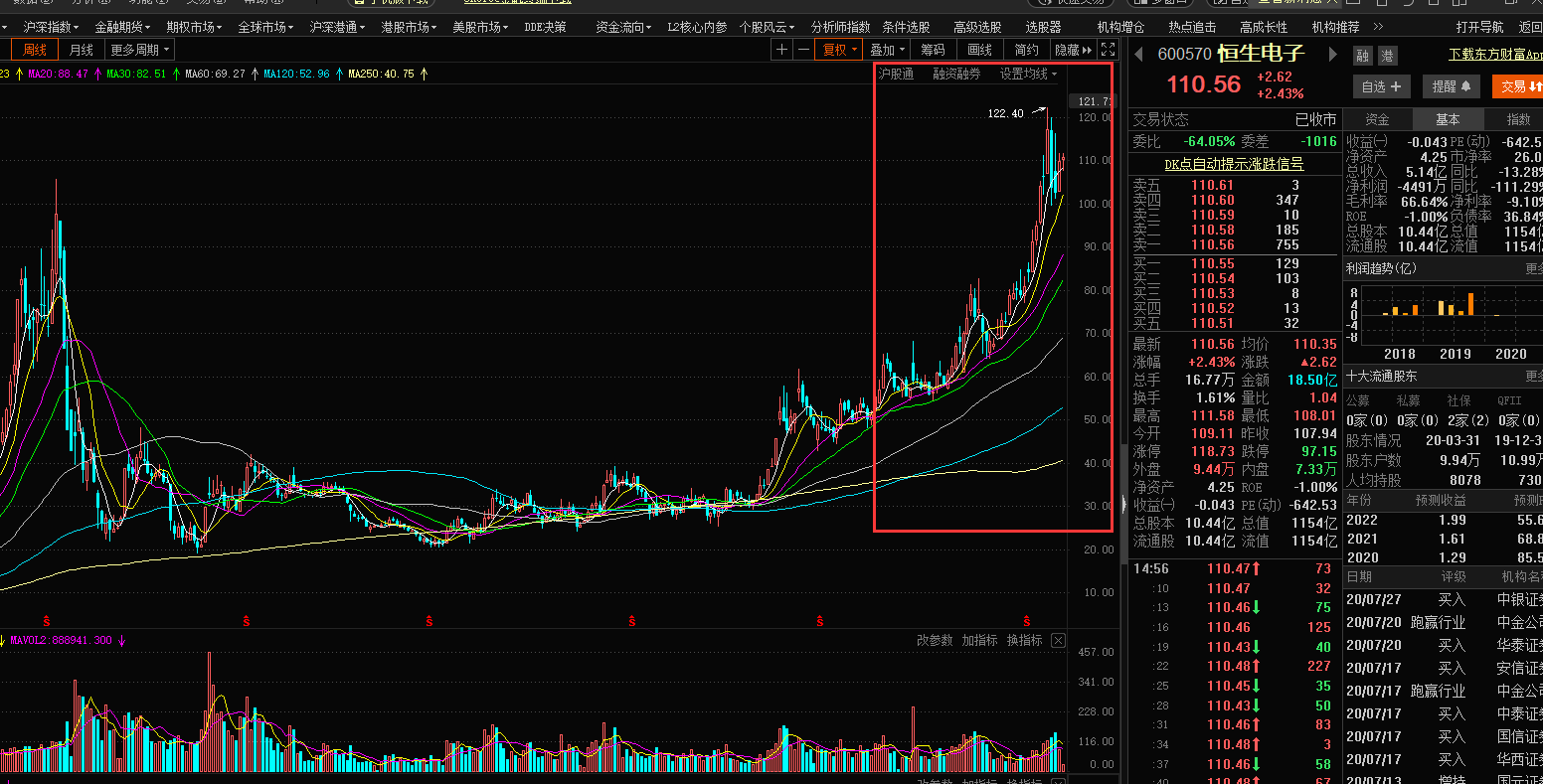Open fullscreen chart view icon
This screenshot has width=1543, height=784.
tap(1109, 50)
